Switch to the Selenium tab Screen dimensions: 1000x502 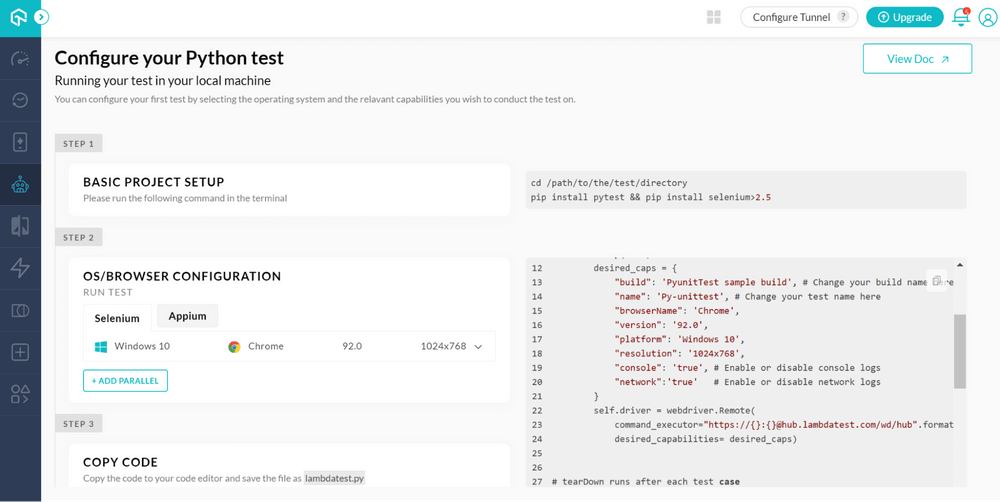point(117,318)
